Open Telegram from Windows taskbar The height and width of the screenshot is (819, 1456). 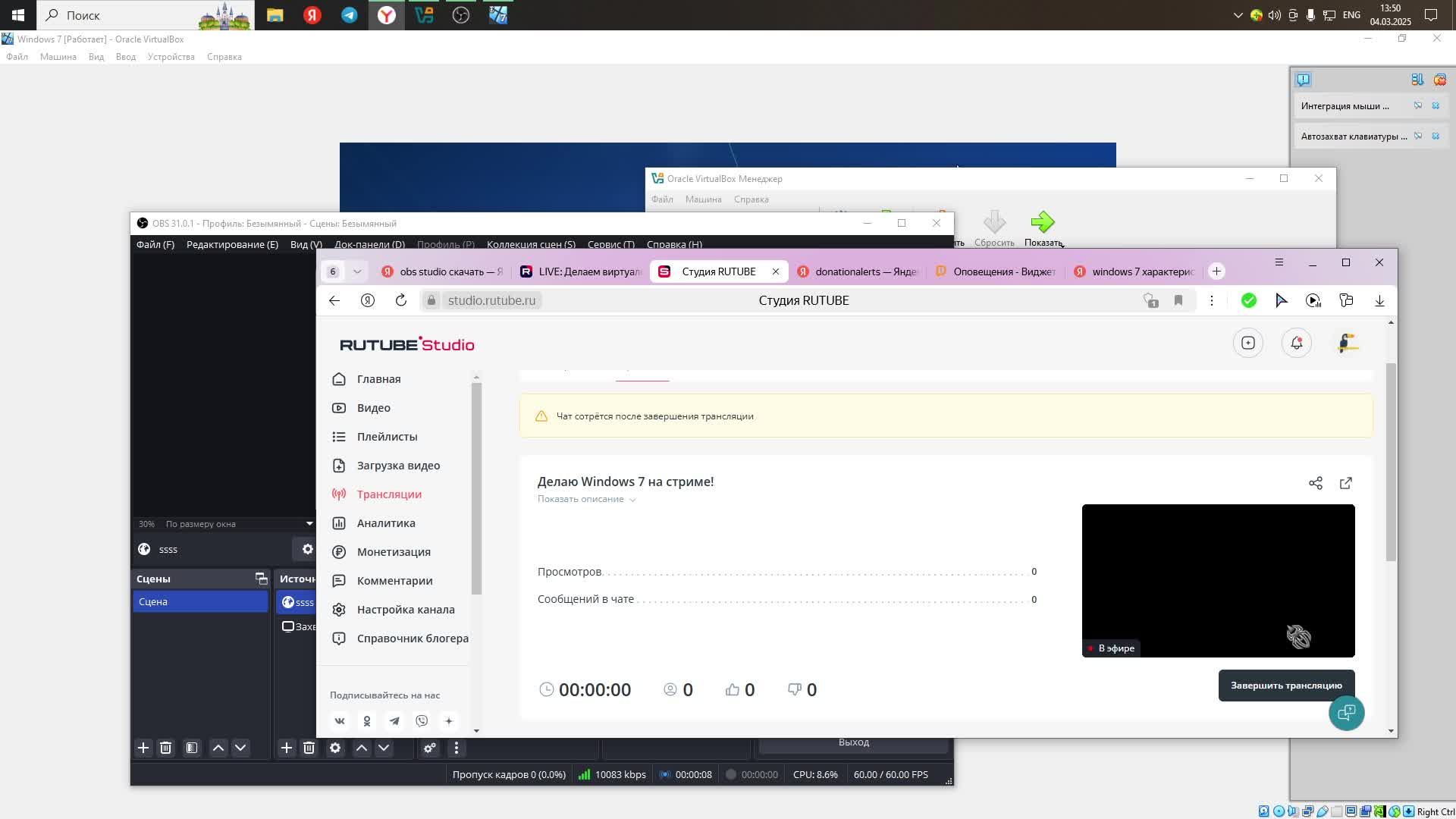(350, 15)
